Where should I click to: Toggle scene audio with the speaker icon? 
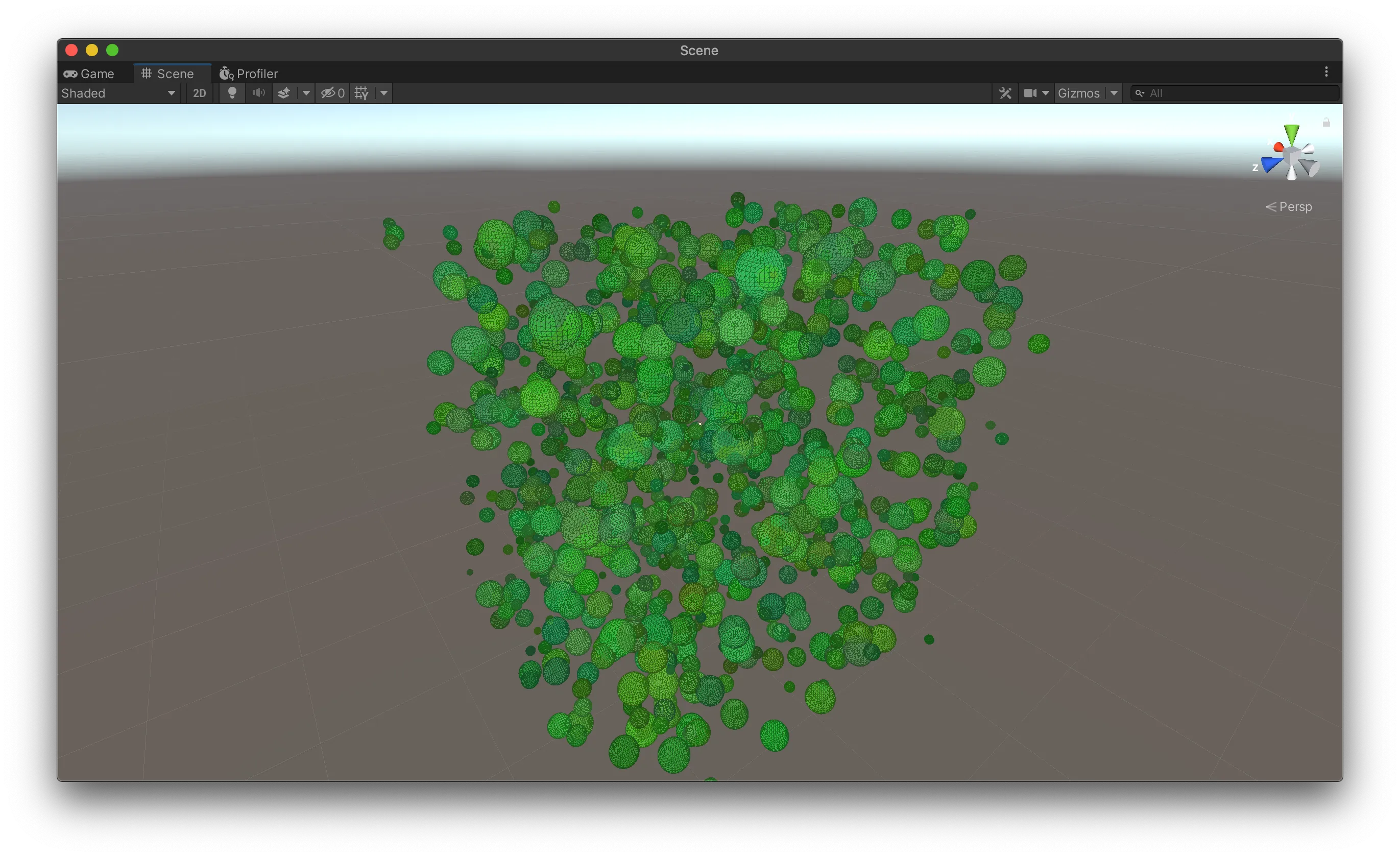pos(258,93)
